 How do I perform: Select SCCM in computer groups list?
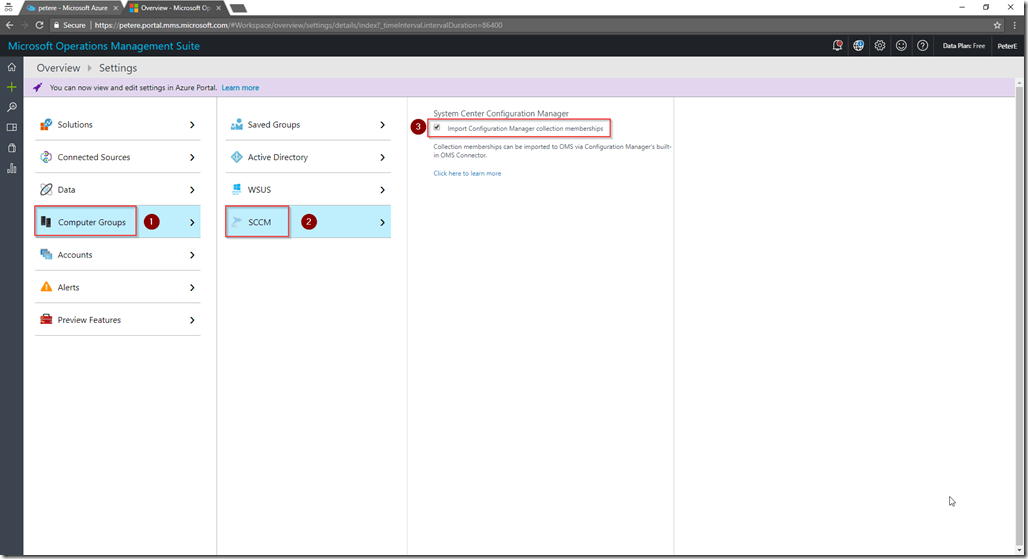(259, 222)
